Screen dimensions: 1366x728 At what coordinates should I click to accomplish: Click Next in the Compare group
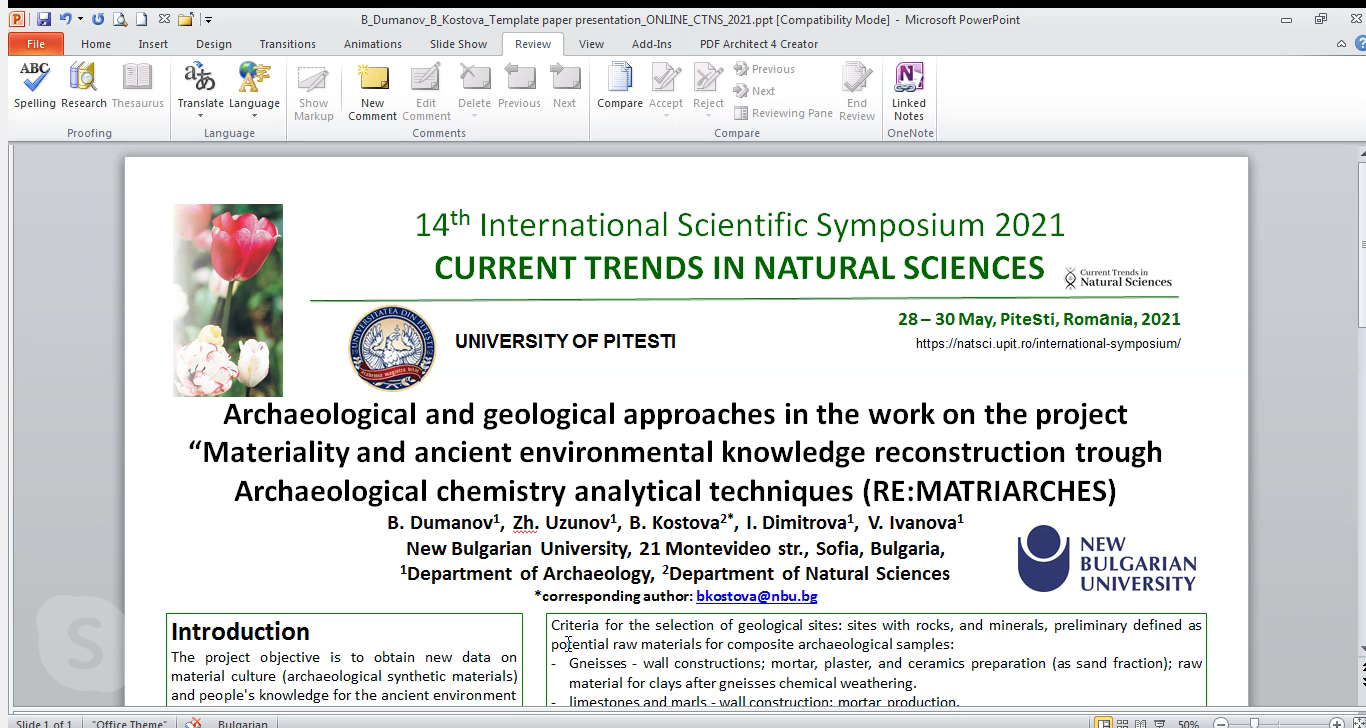(x=755, y=91)
